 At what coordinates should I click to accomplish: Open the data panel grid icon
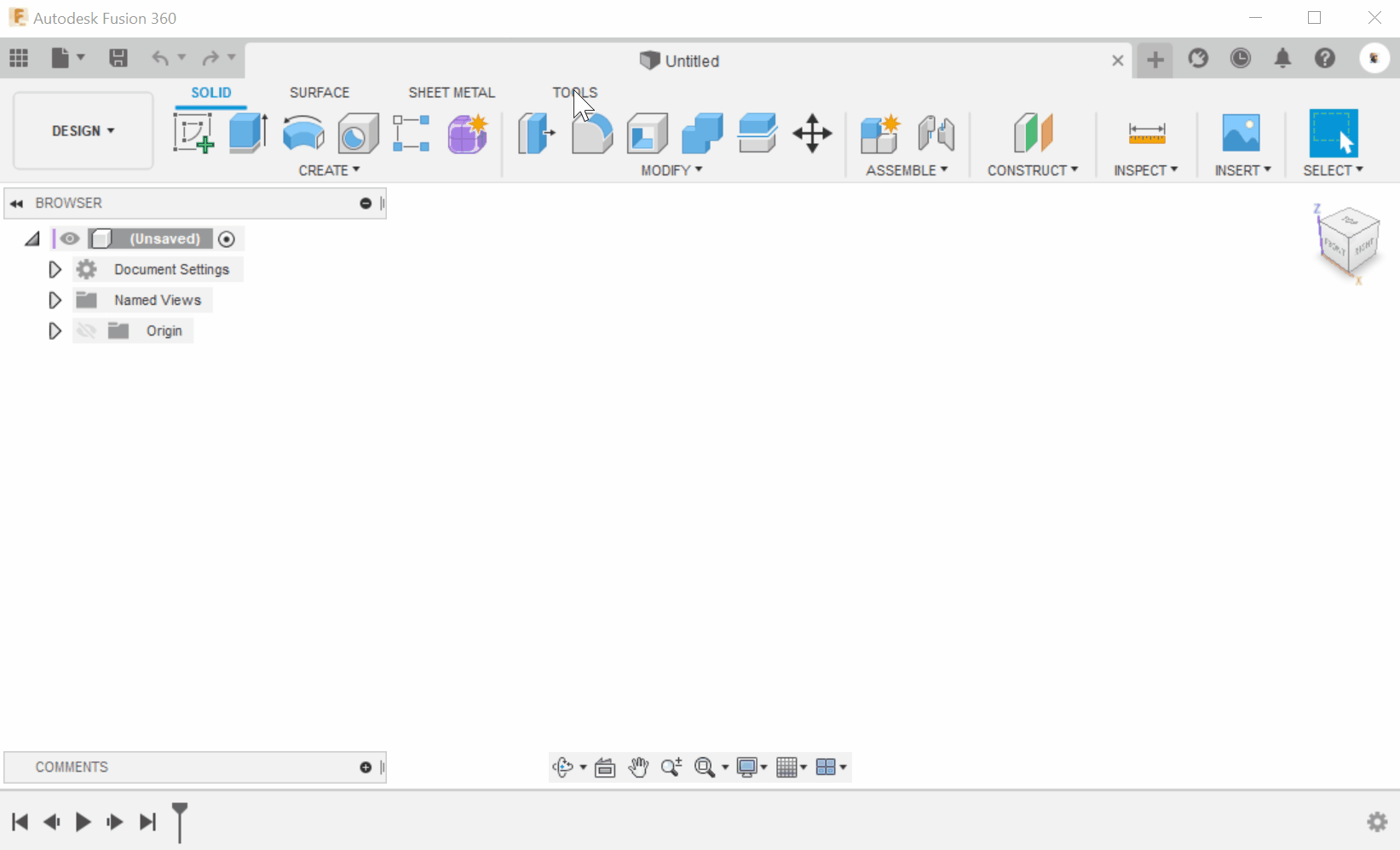pos(19,58)
